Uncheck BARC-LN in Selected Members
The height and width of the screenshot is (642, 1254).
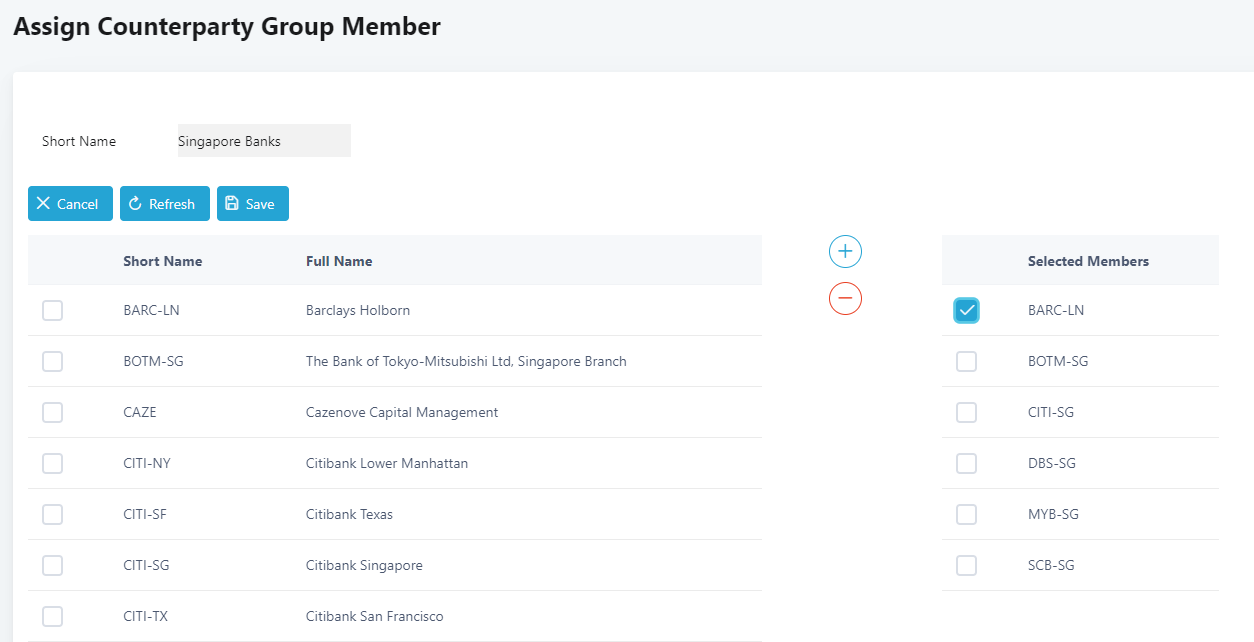(x=966, y=311)
